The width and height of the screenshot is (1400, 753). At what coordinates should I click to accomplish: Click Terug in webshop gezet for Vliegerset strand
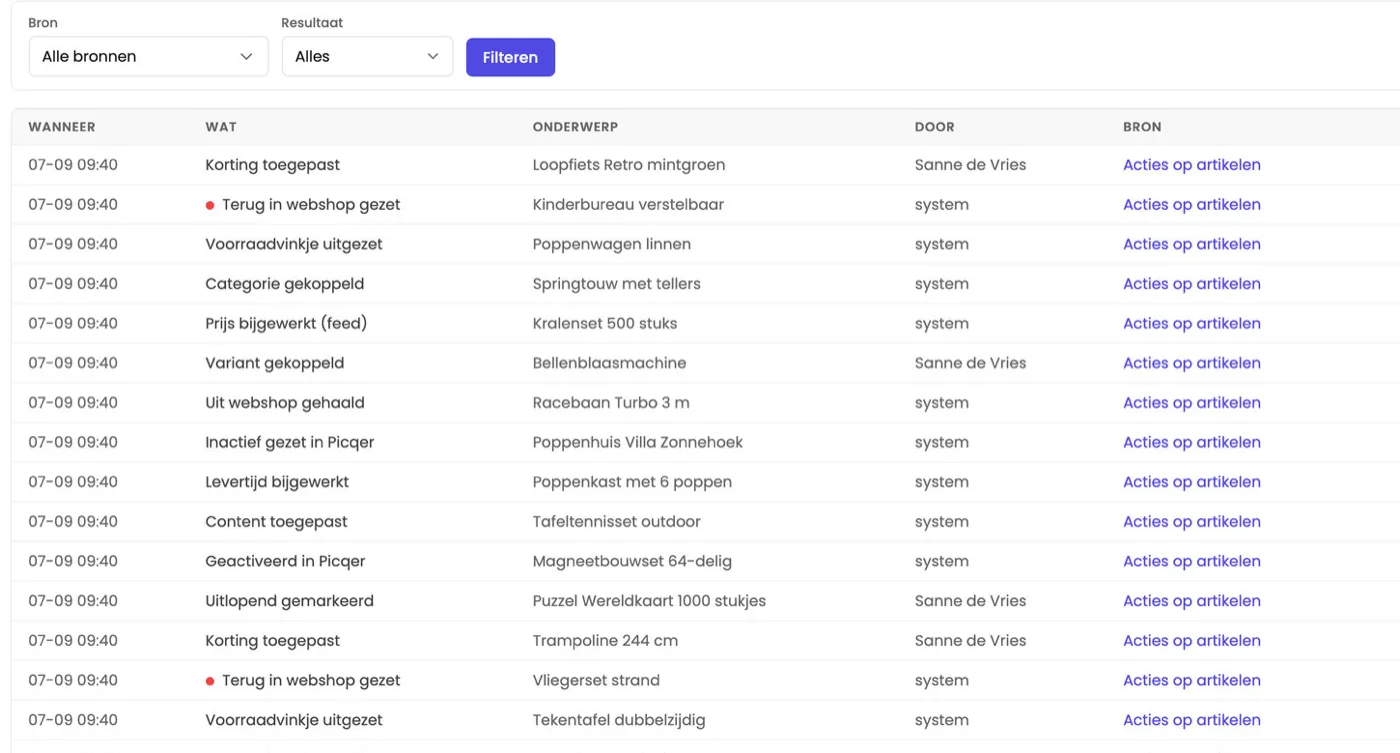(x=311, y=680)
